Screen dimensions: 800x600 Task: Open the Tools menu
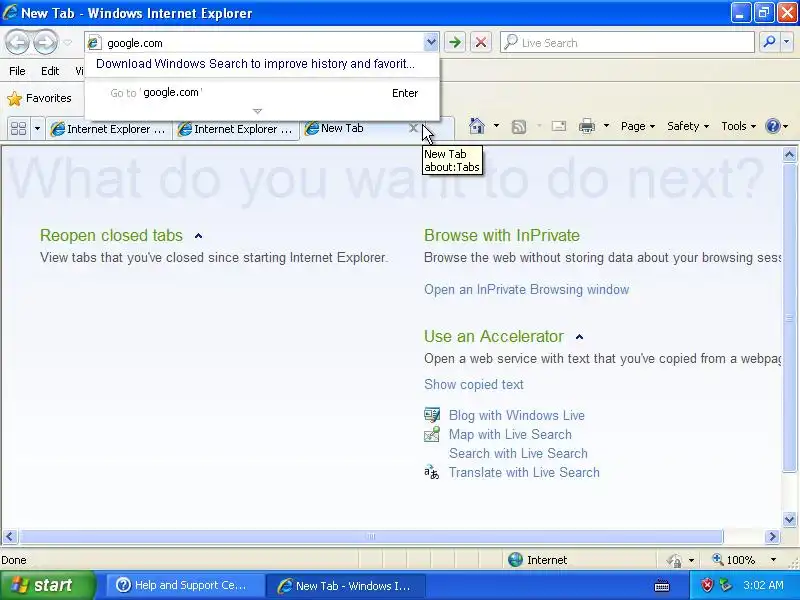pyautogui.click(x=738, y=126)
